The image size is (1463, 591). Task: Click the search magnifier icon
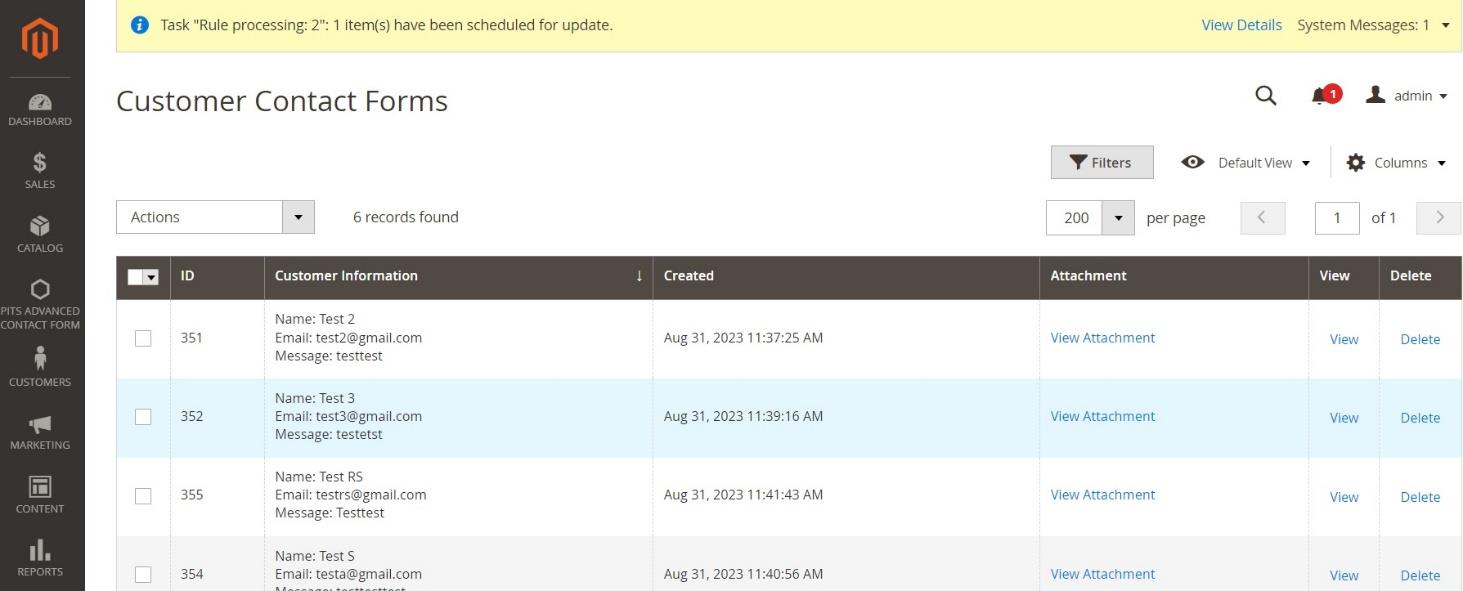(1265, 96)
